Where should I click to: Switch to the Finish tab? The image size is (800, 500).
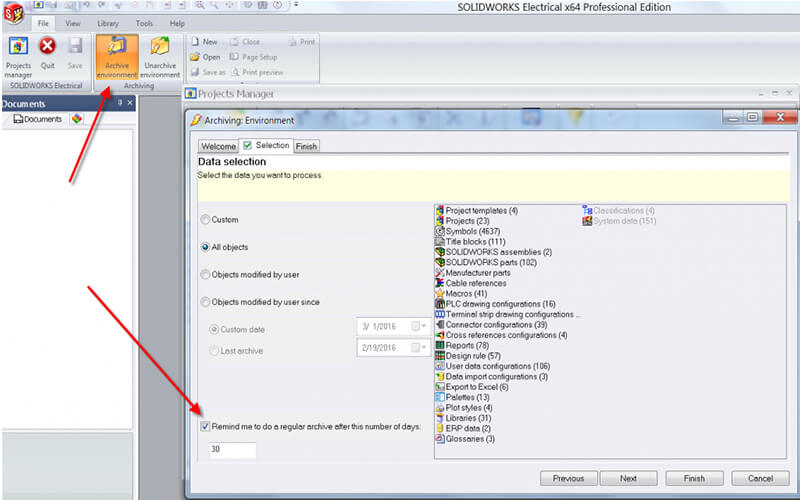click(306, 146)
